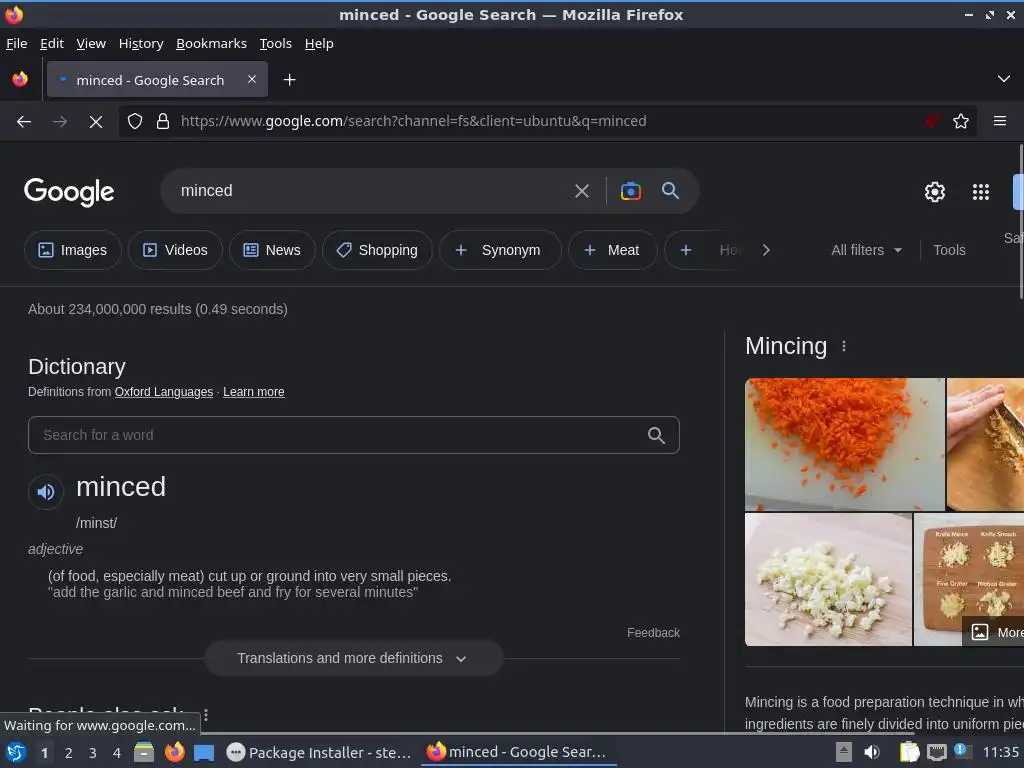This screenshot has height=768, width=1024.
Task: Open search Tools
Action: [x=949, y=250]
